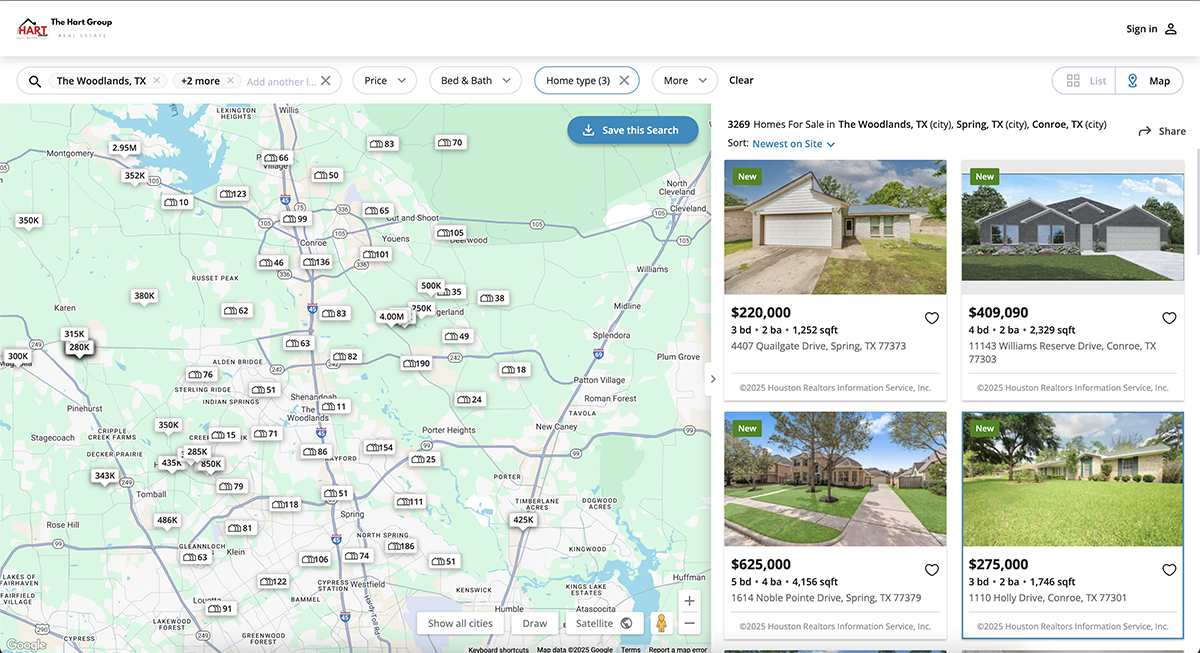The image size is (1200, 653).
Task: Click the cluster marker showing 123
Action: click(233, 194)
